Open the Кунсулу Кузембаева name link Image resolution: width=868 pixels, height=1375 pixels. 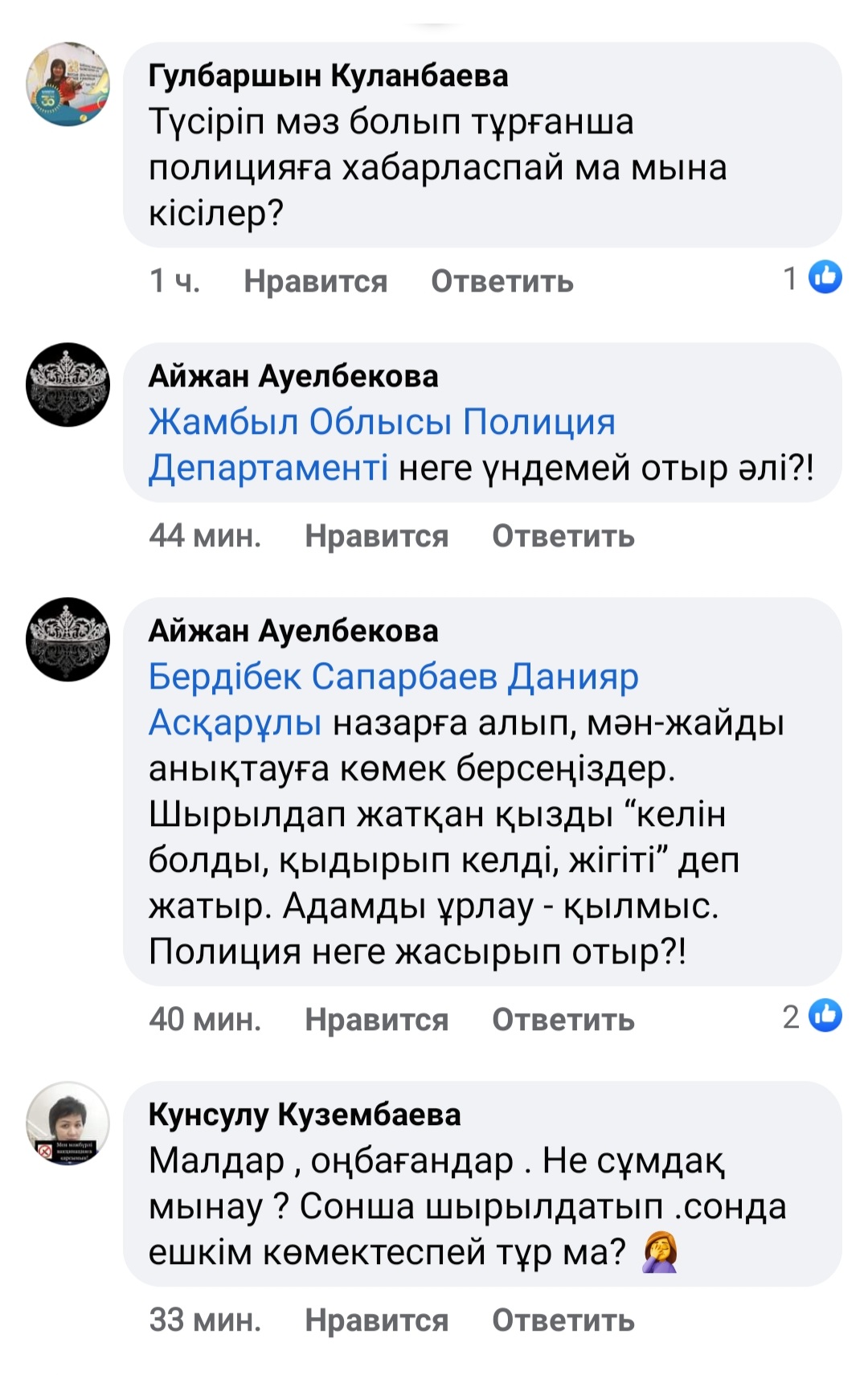click(x=305, y=1115)
